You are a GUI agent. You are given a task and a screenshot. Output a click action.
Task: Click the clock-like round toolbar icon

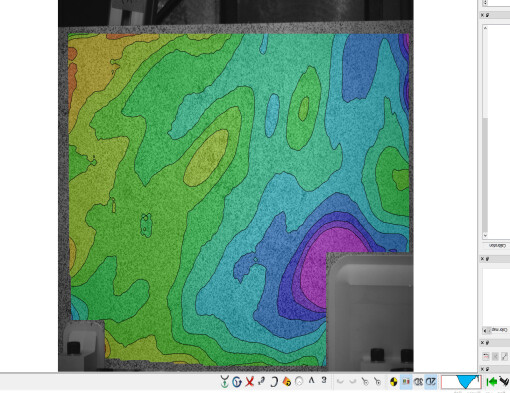[299, 382]
